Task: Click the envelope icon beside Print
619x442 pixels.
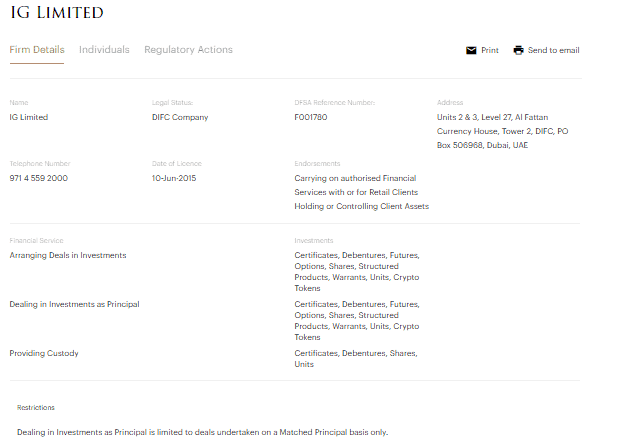Action: [x=471, y=50]
